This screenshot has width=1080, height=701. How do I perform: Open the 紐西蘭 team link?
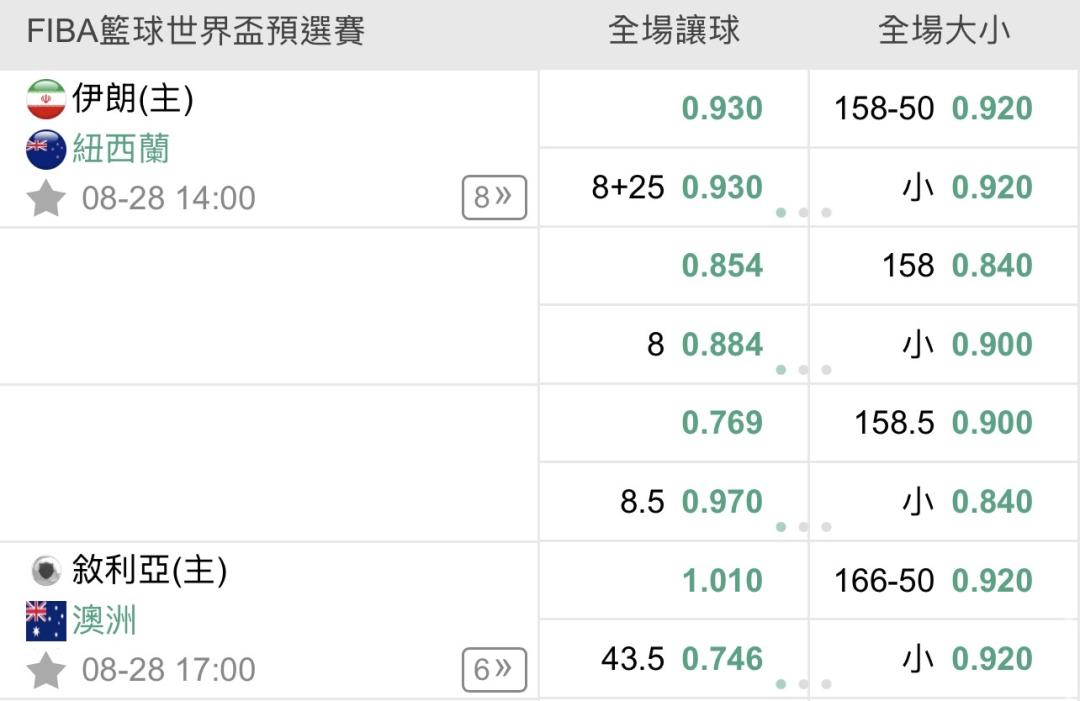(121, 149)
